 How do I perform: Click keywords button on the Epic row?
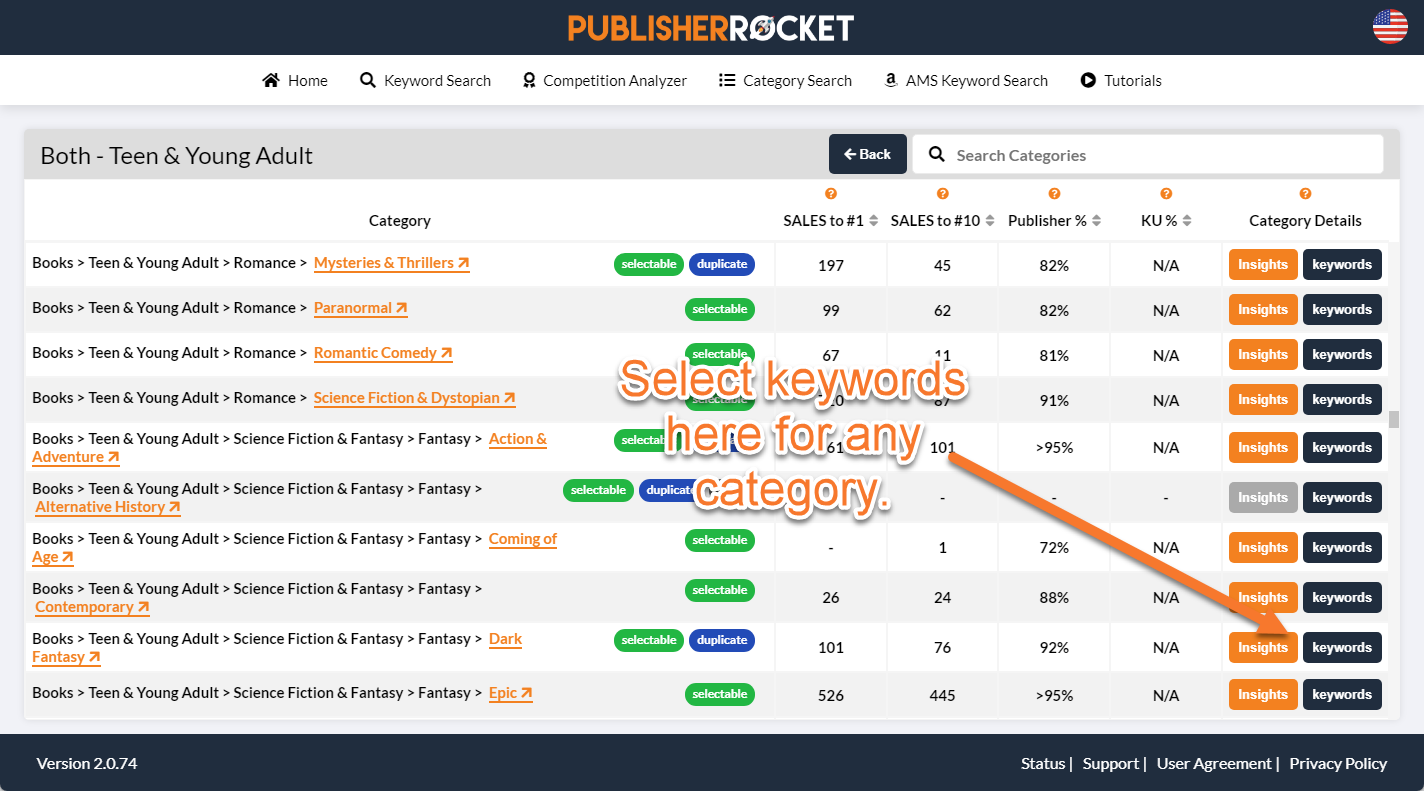1341,694
